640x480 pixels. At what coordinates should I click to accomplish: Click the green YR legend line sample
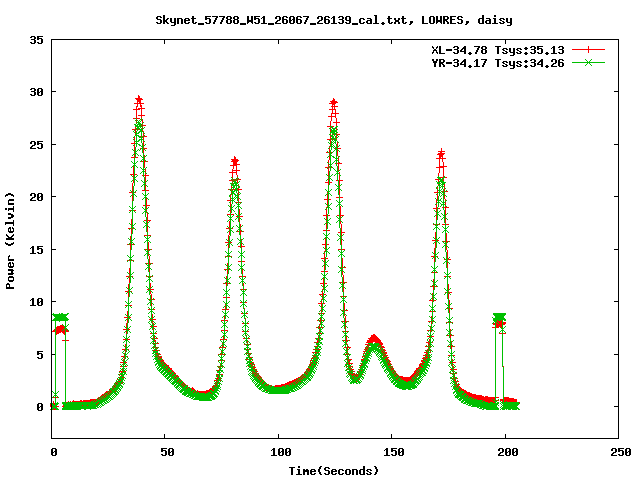click(588, 63)
